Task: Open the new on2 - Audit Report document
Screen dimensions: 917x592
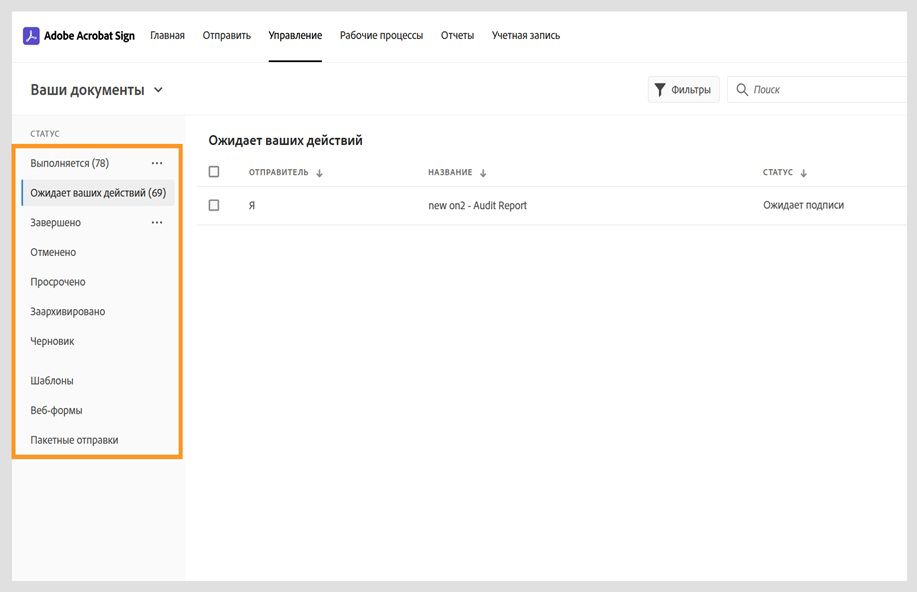Action: 477,205
